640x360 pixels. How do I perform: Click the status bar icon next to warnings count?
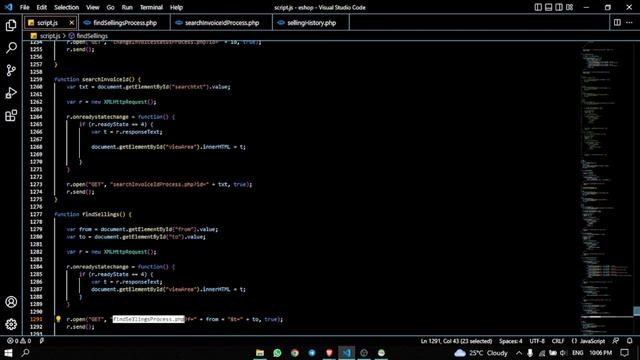[x=42, y=341]
